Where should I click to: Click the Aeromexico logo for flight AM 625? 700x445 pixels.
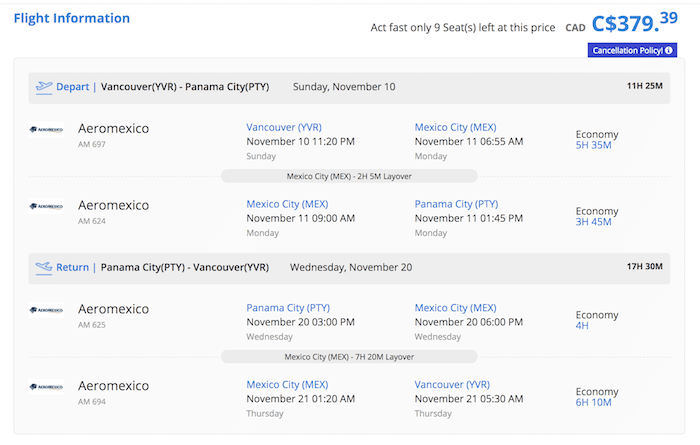[46, 310]
